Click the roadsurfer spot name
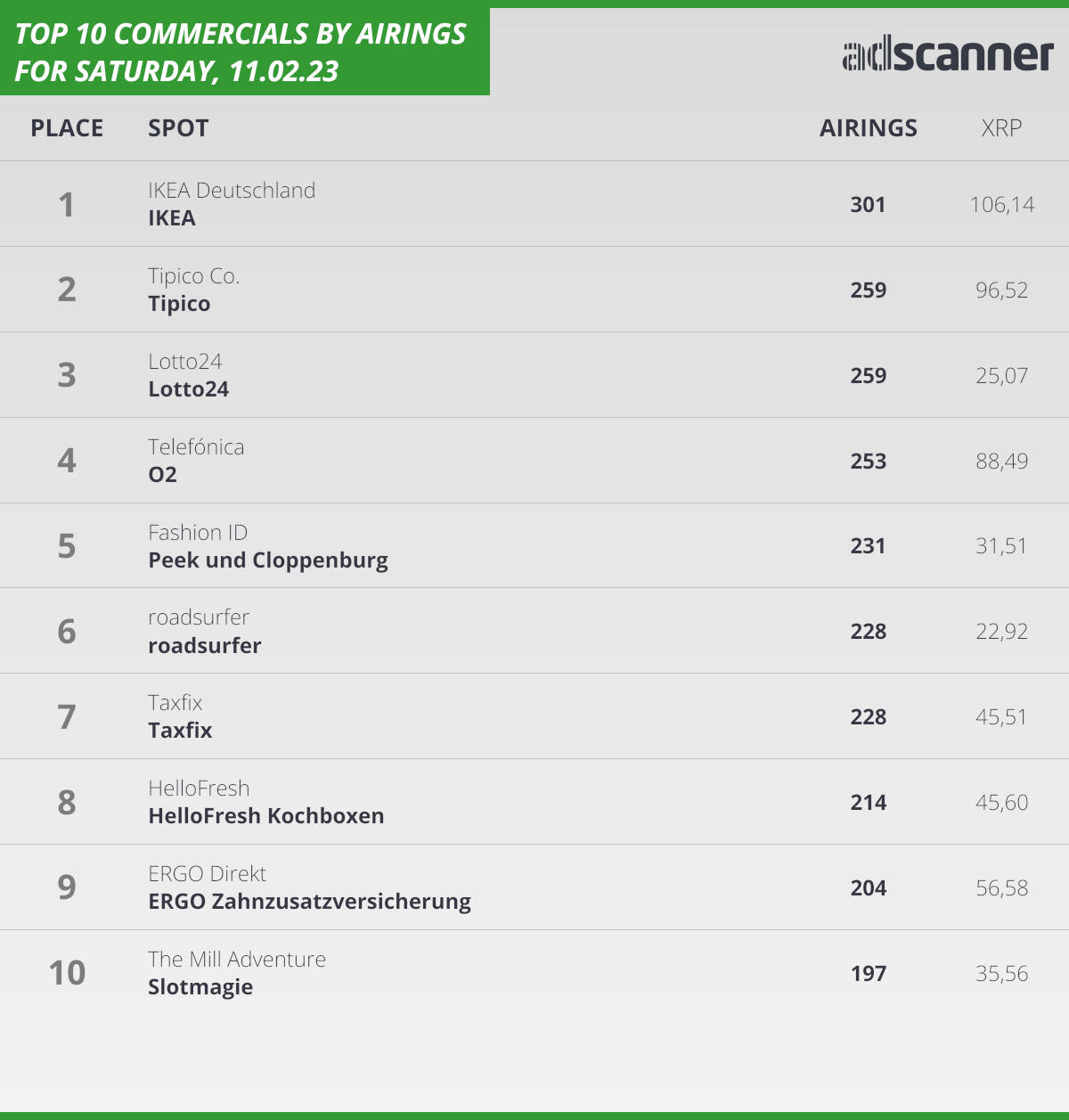Screen dimensions: 1069x1120 click(x=205, y=646)
